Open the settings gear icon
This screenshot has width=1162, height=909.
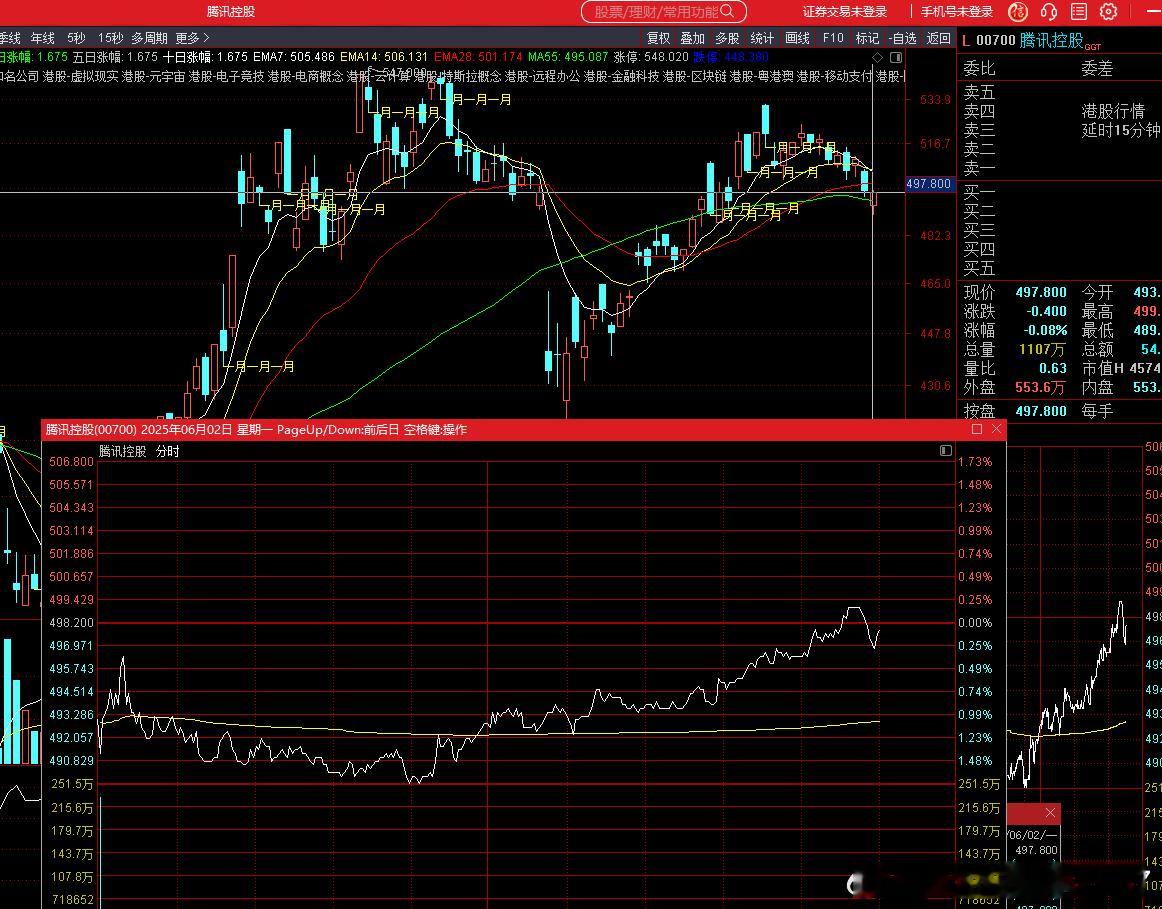1109,11
